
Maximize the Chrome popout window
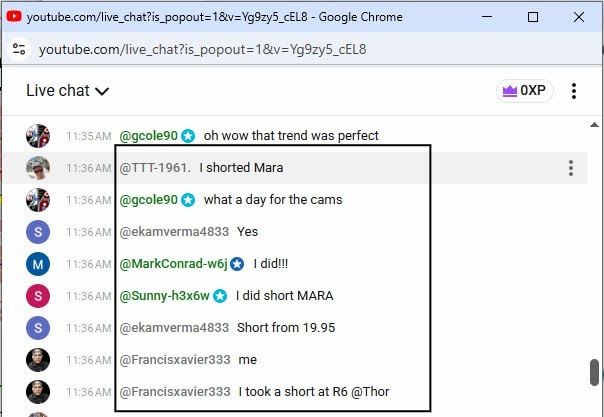point(533,17)
